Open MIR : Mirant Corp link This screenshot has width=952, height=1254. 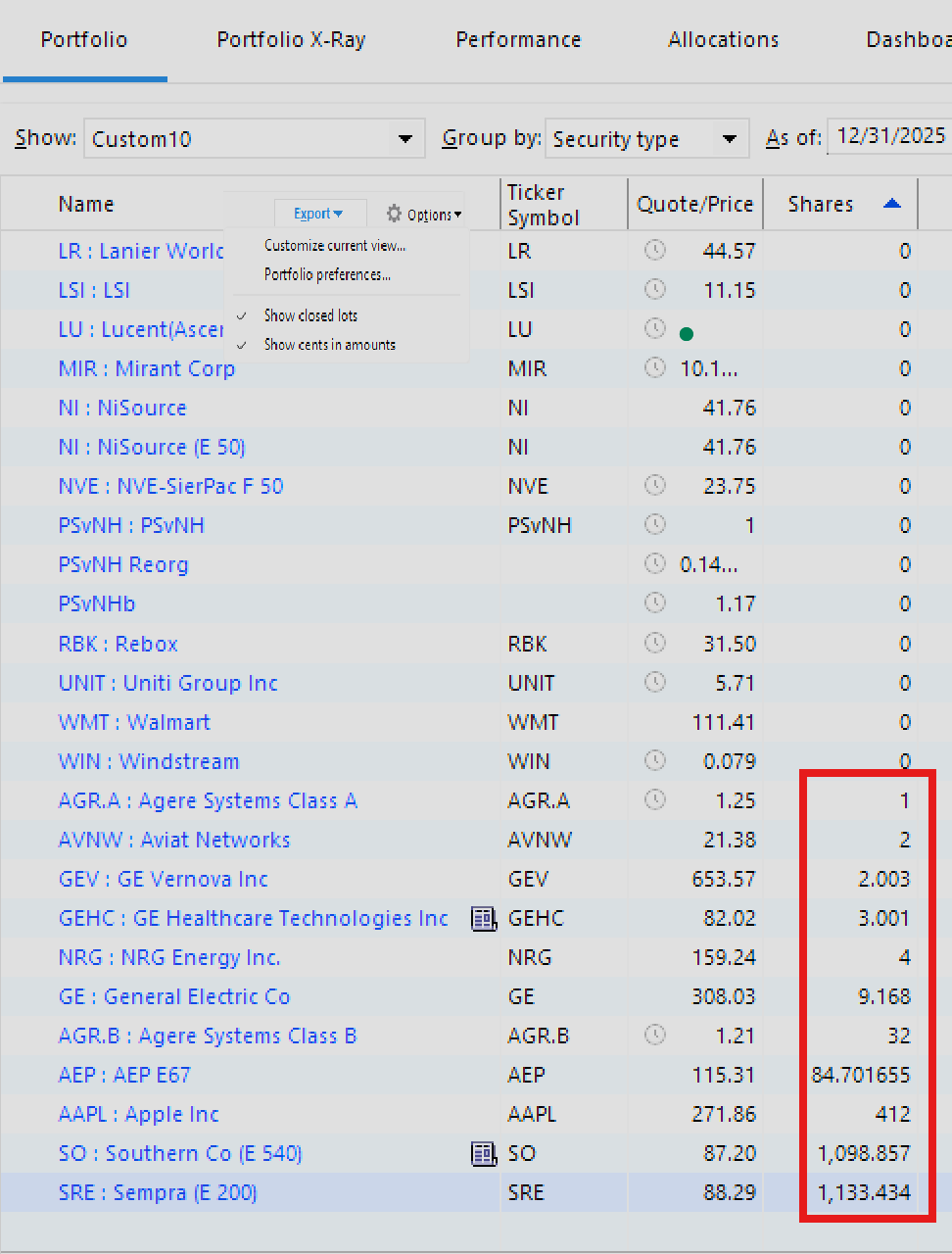[x=147, y=368]
